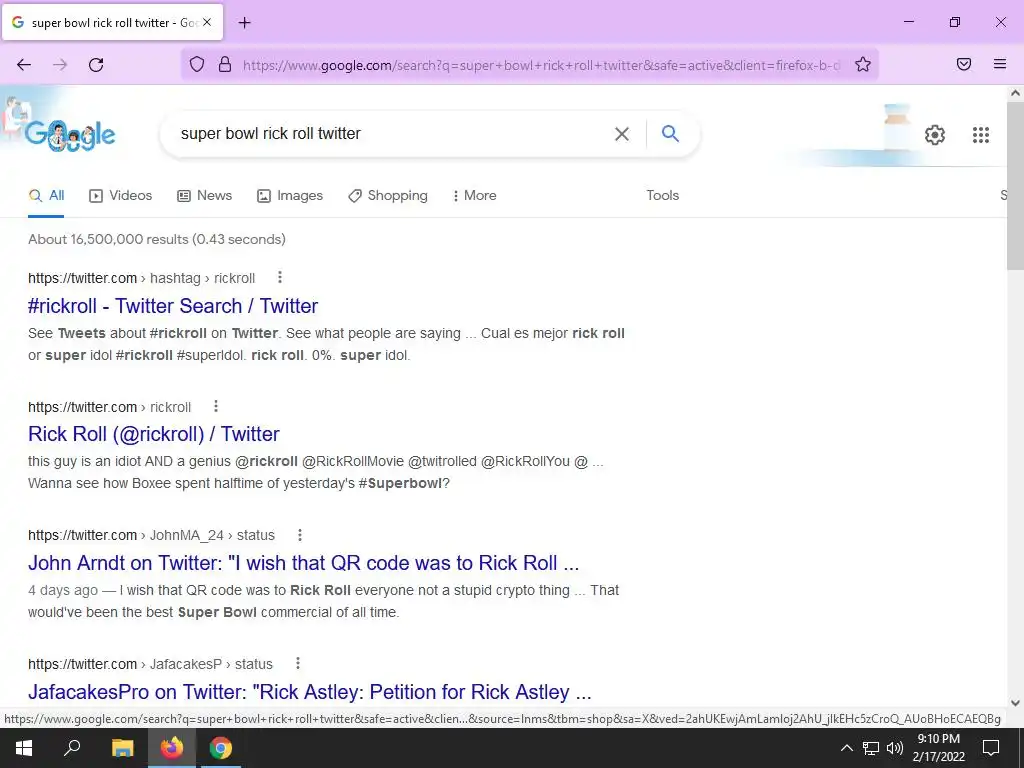Screen dimensions: 1024x768
Task: Open the John Arndt on Twitter result
Action: [x=304, y=563]
